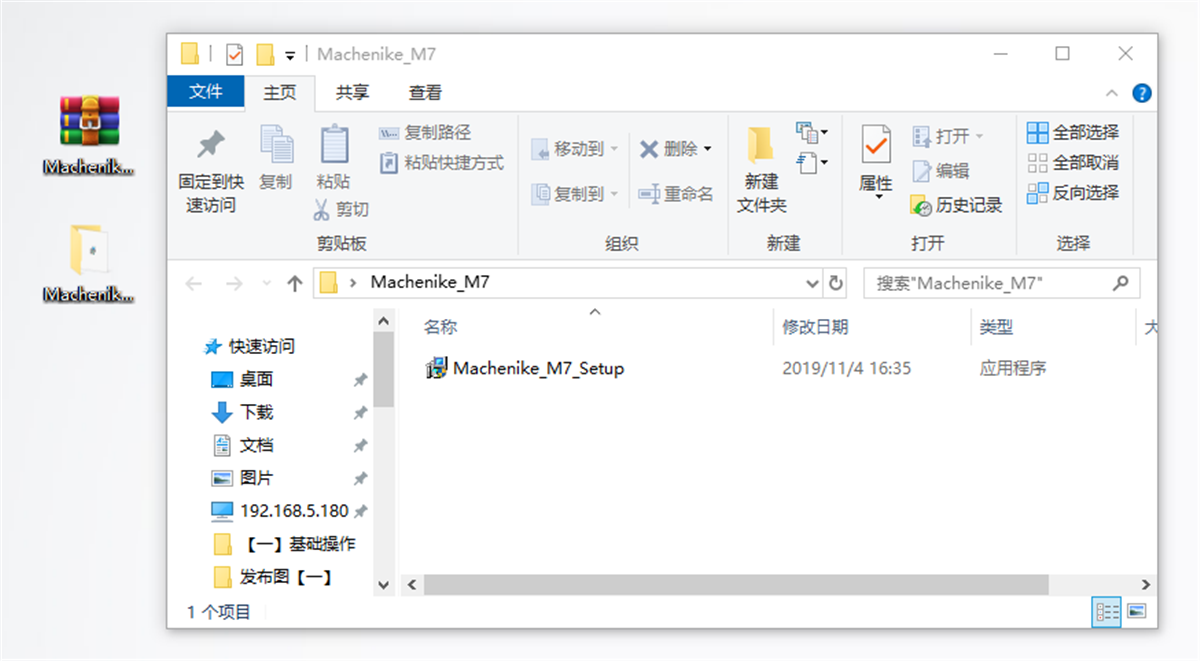The image size is (1200, 661).
Task: Open Documents (文档) in navigation pane
Action: click(243, 445)
